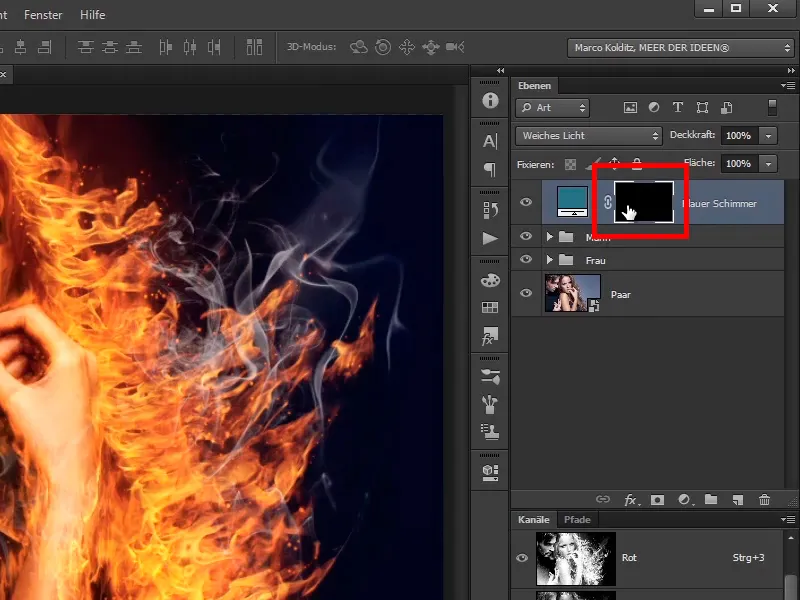The image size is (800, 600).
Task: Click the 3D rotate object icon
Action: point(359,47)
